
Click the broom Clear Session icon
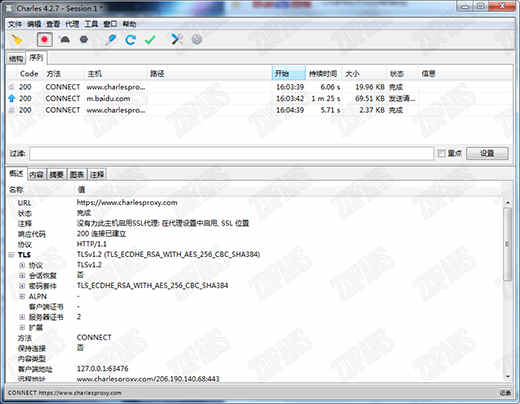pyautogui.click(x=17, y=40)
